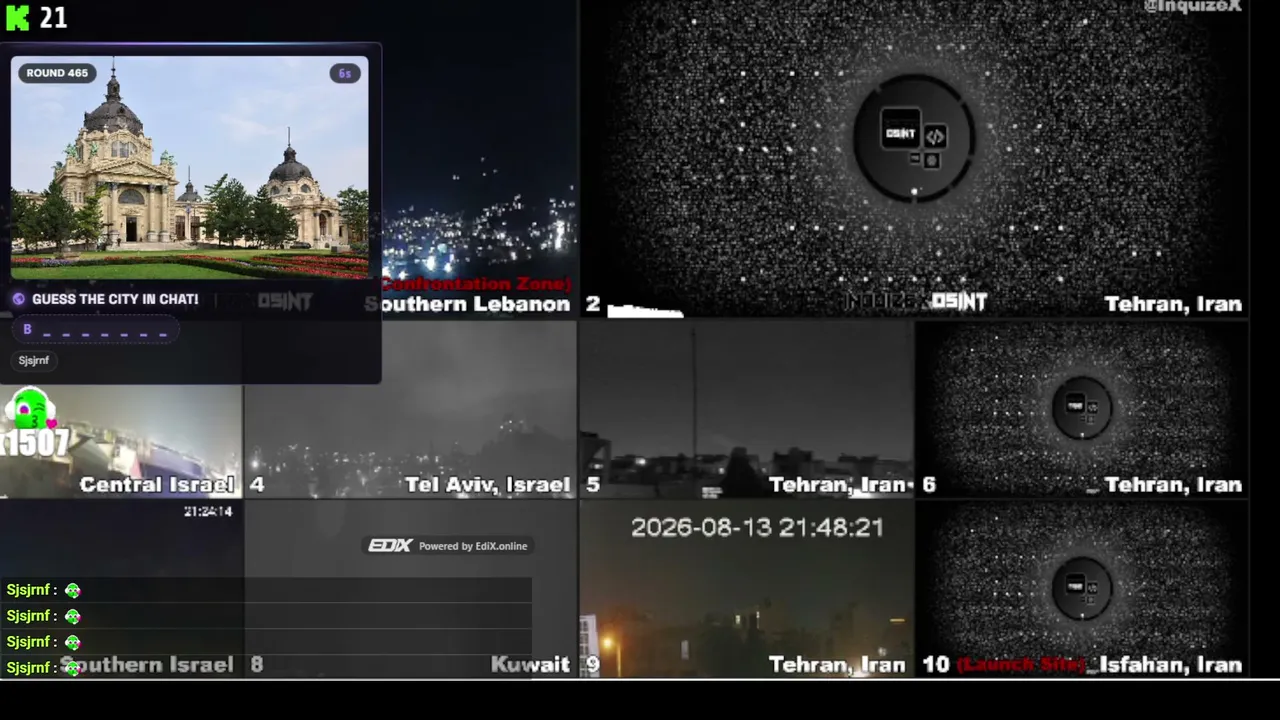This screenshot has width=1280, height=720.
Task: Click the feed number 10
Action: tap(935, 665)
